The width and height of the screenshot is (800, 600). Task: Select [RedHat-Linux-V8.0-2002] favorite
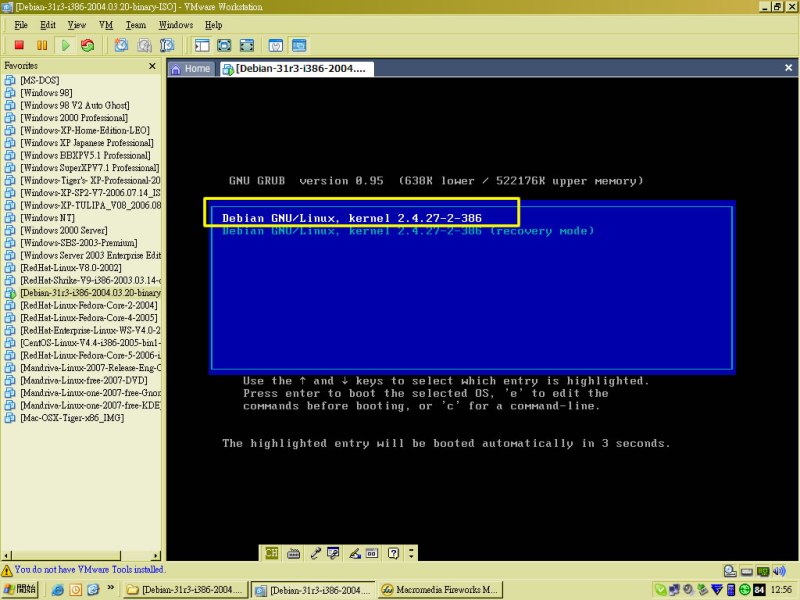click(x=70, y=268)
